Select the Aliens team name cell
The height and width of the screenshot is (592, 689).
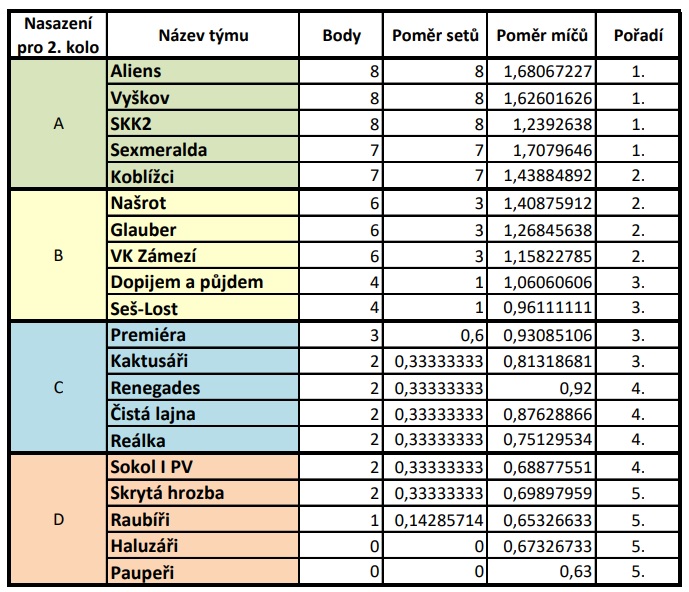click(x=203, y=71)
